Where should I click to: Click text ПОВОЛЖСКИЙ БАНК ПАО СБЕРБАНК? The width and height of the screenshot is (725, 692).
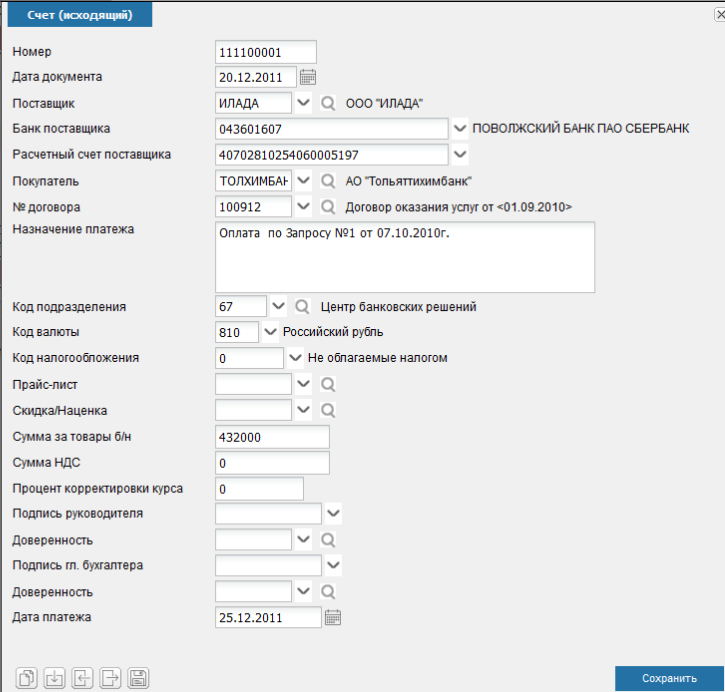(x=581, y=129)
